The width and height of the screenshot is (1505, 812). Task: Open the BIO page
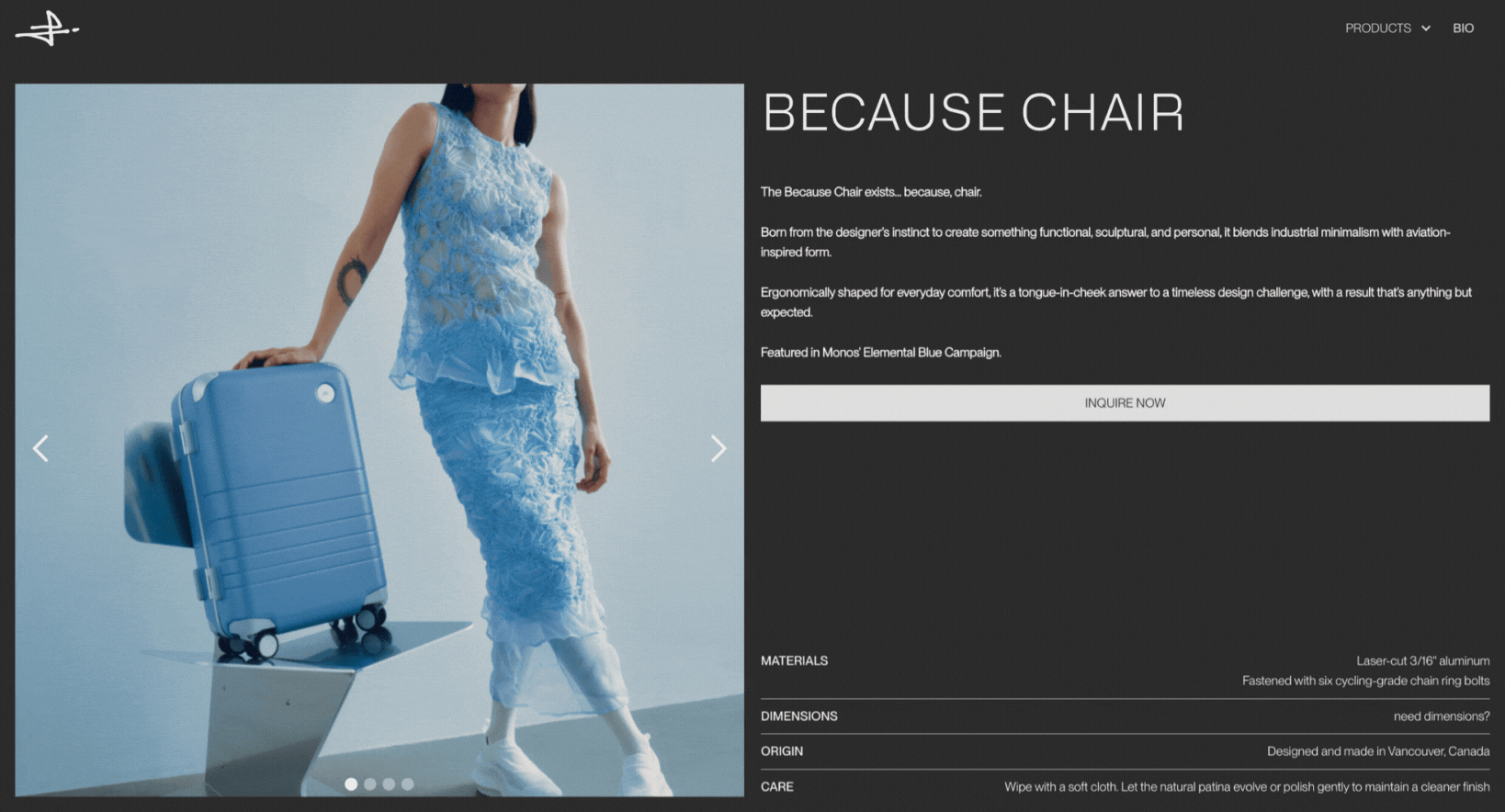click(1464, 28)
